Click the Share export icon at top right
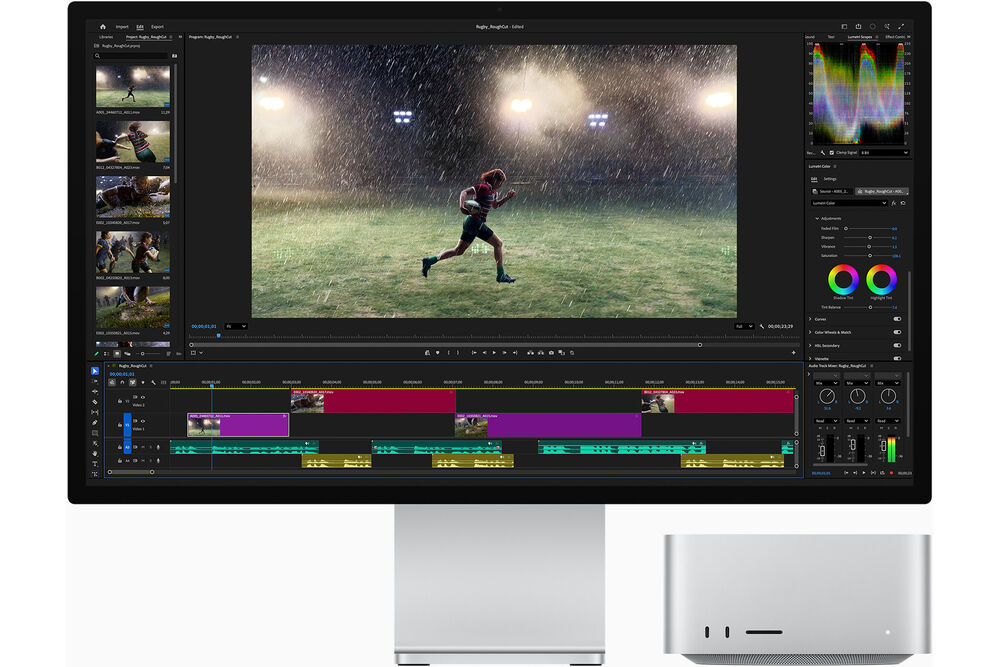1000x667 pixels. tap(858, 27)
